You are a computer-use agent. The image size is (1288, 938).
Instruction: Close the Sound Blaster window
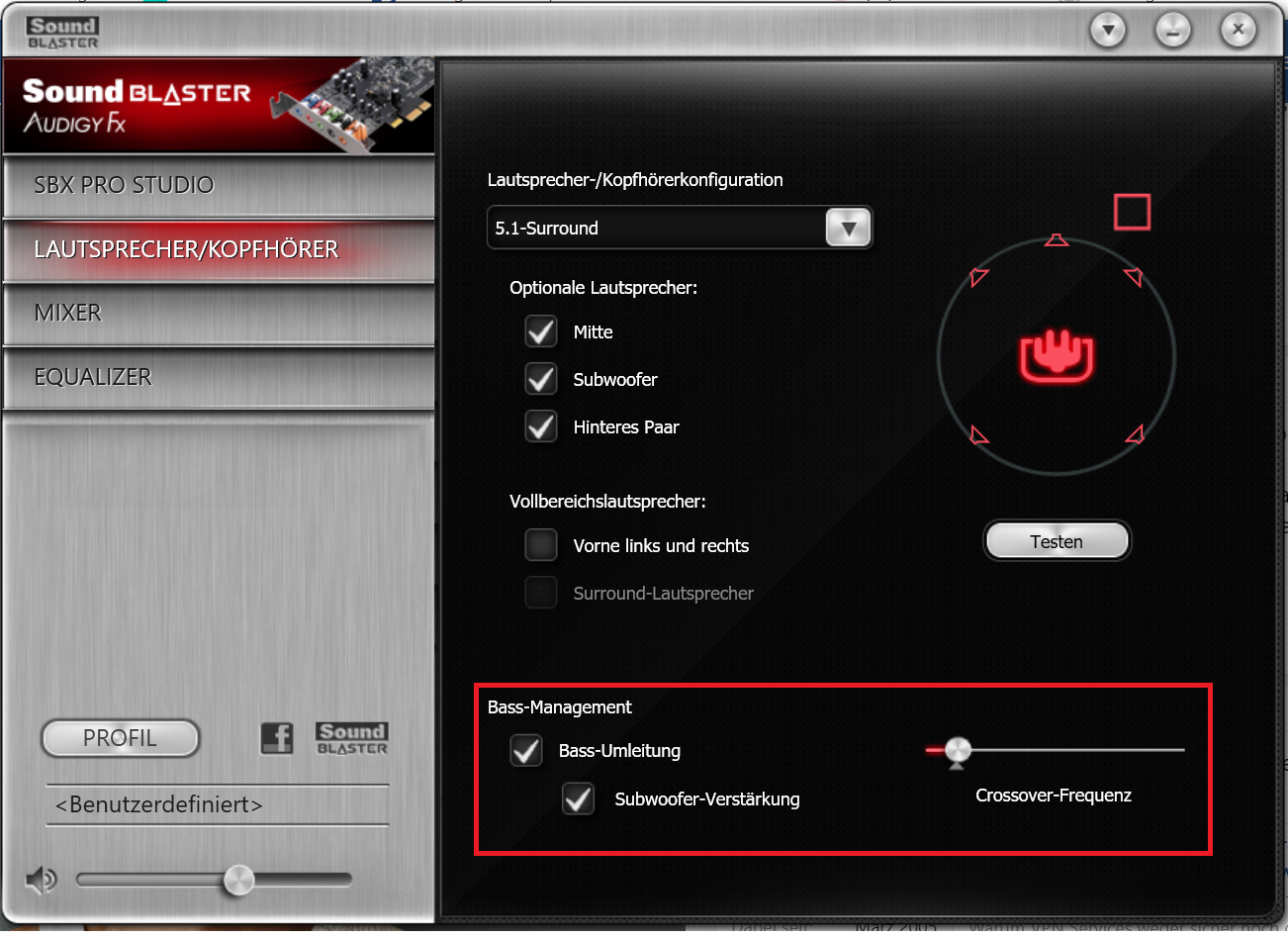click(1238, 31)
